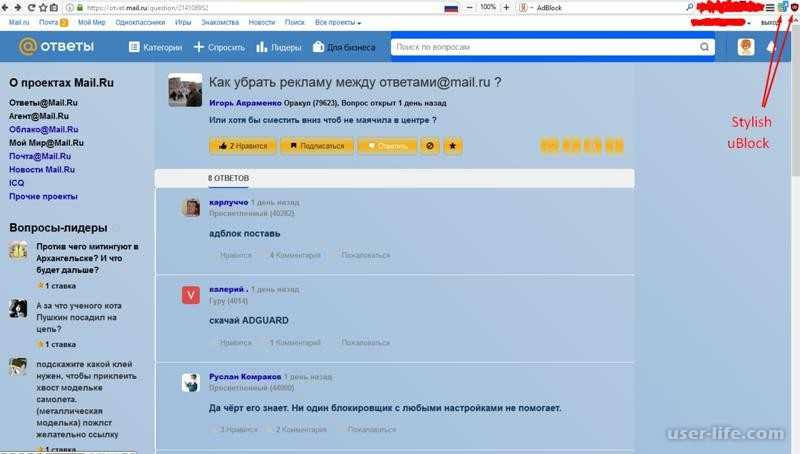Viewport: 800px width, 454px height.
Task: Click the magnifier icon in browser search box
Action: 690,7
